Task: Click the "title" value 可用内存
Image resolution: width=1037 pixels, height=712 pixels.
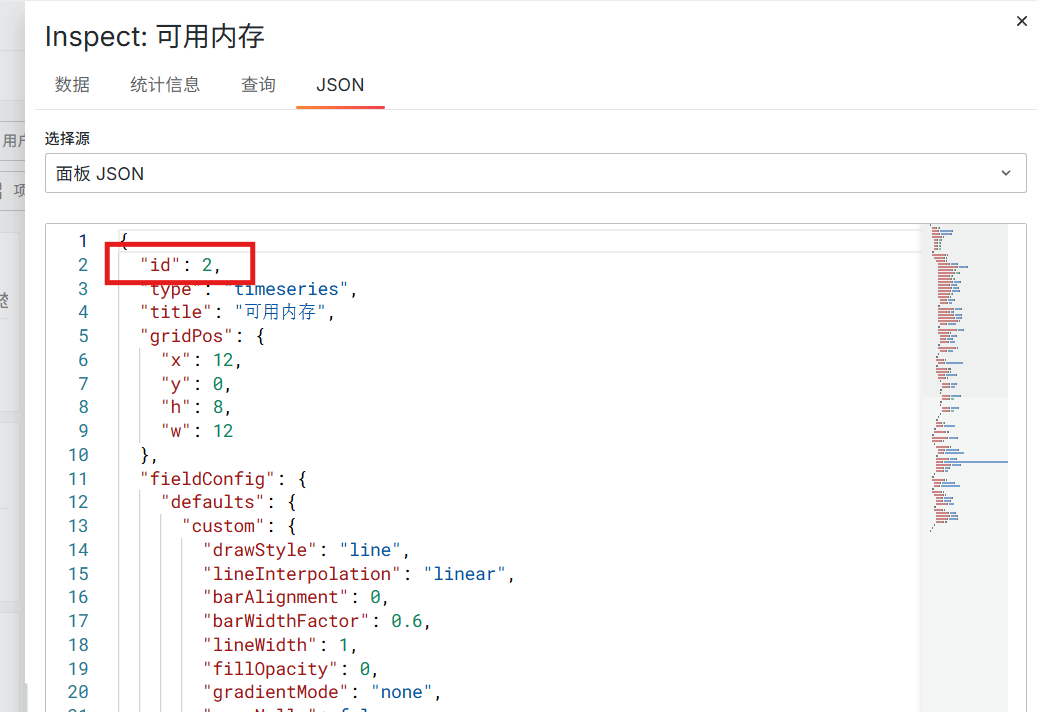Action: point(285,312)
